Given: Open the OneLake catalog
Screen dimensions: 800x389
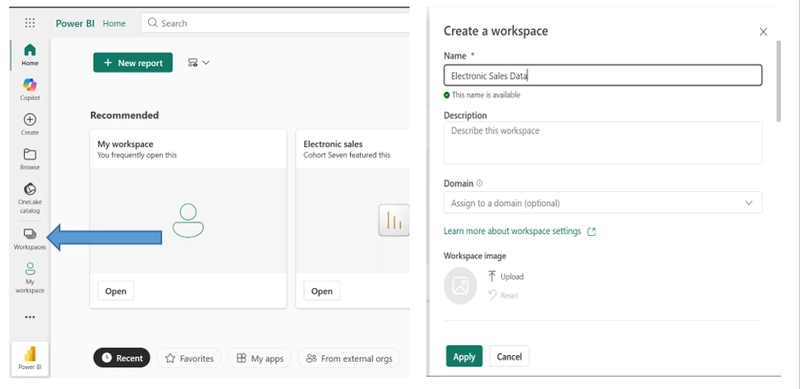Looking at the screenshot, I should 30,198.
